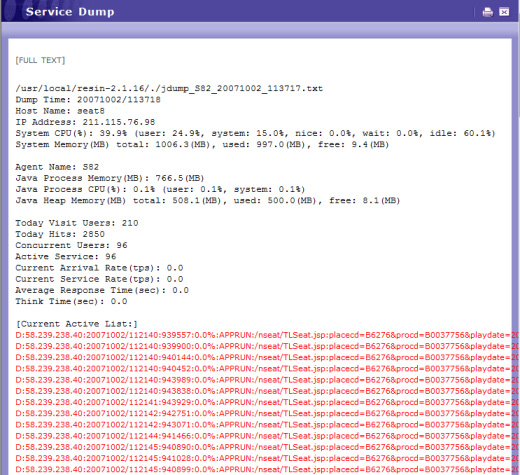Image resolution: width=520 pixels, height=475 pixels.
Task: Click the Java Process CPU(%) line
Action: 160,189
